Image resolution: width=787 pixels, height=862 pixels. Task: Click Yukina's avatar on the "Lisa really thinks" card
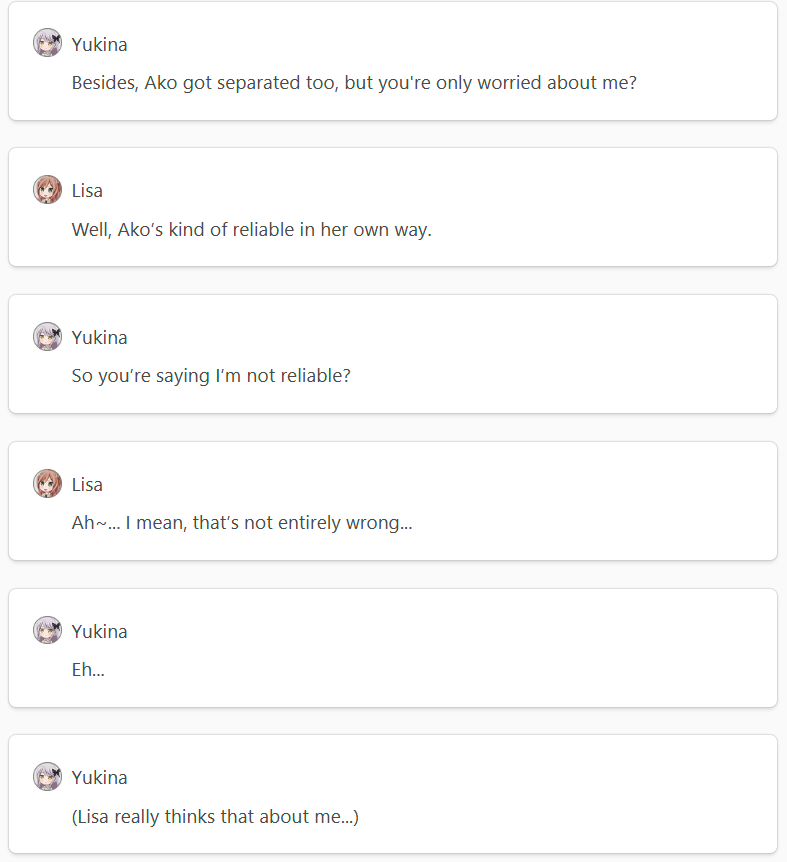(47, 776)
